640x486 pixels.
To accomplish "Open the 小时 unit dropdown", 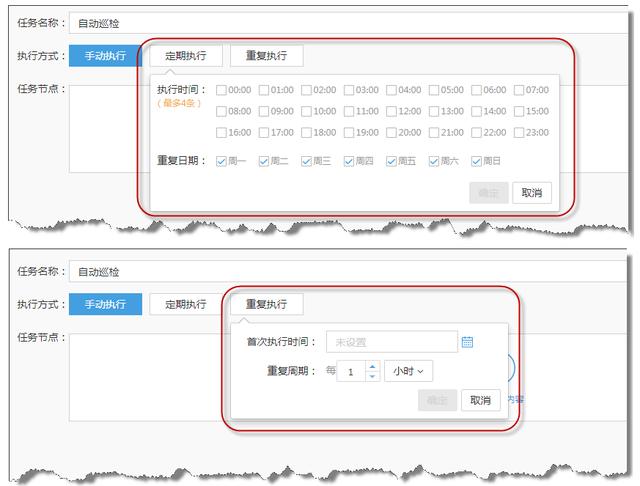I will [x=408, y=371].
